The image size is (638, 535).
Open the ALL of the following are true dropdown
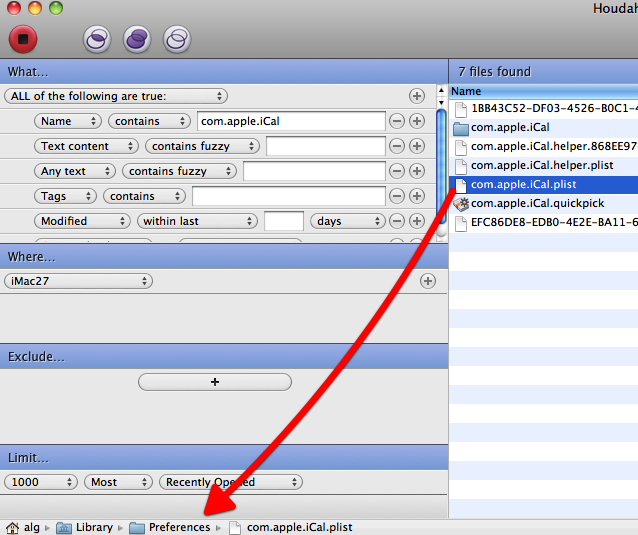point(116,96)
